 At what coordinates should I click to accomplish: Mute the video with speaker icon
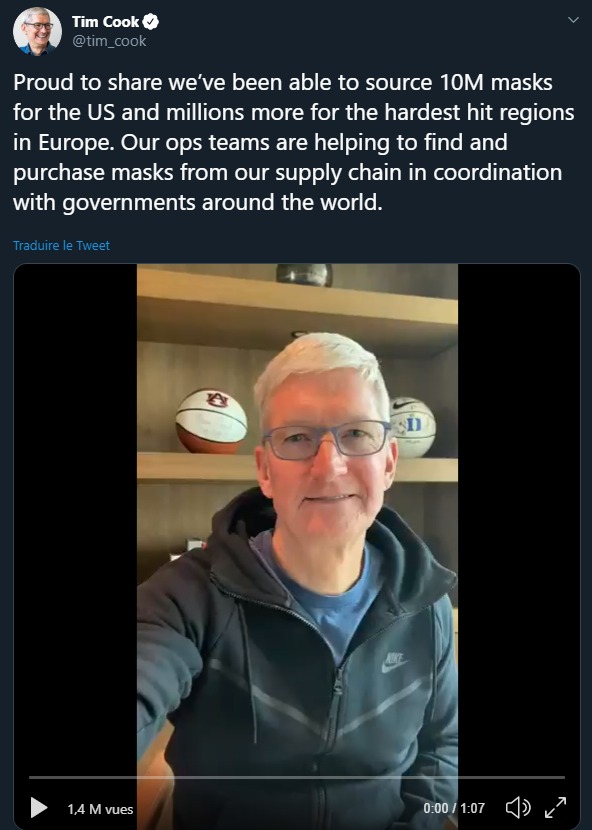(x=518, y=808)
